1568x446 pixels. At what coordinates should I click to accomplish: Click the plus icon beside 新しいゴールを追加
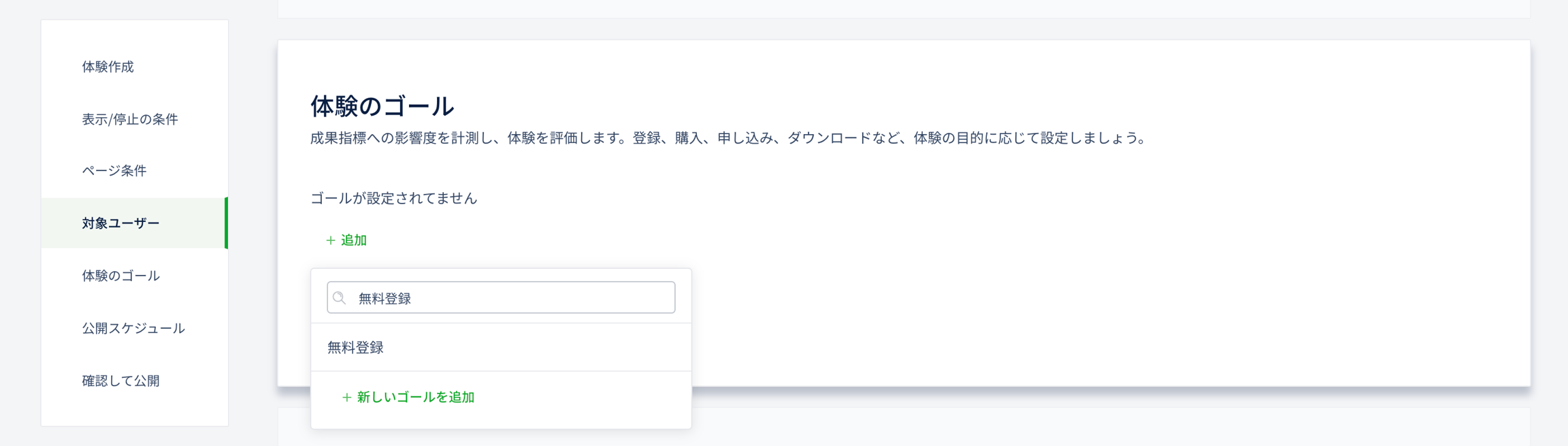click(x=346, y=398)
